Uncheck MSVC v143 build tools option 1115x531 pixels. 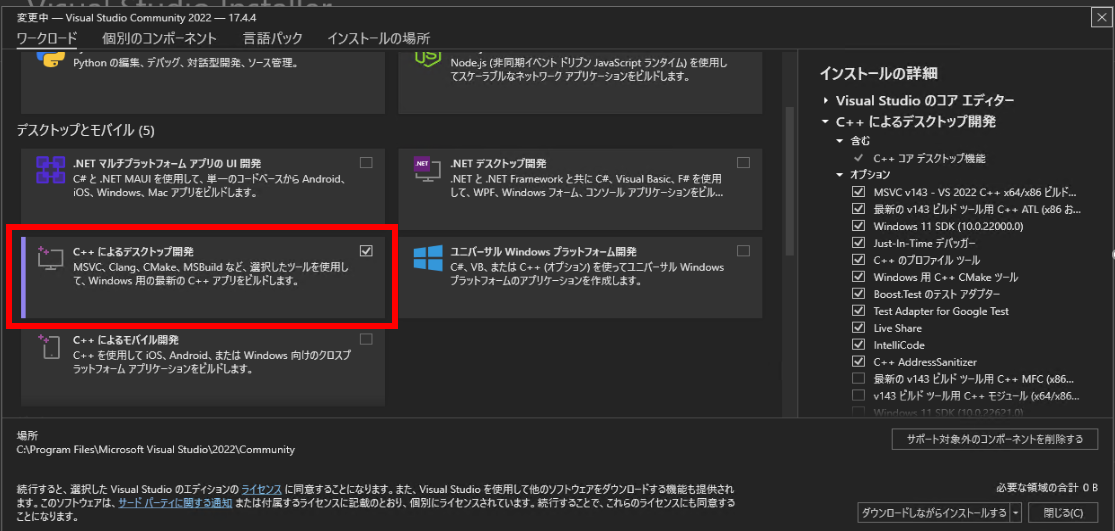click(858, 192)
